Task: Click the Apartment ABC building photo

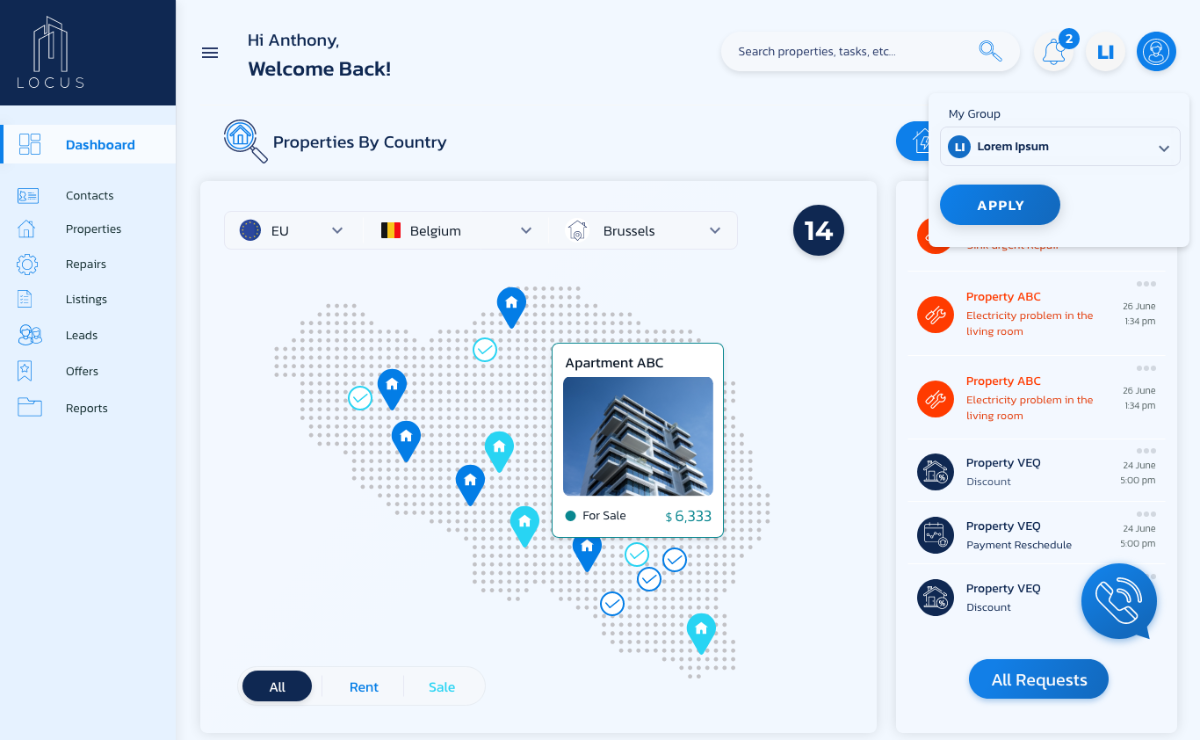Action: click(x=638, y=436)
